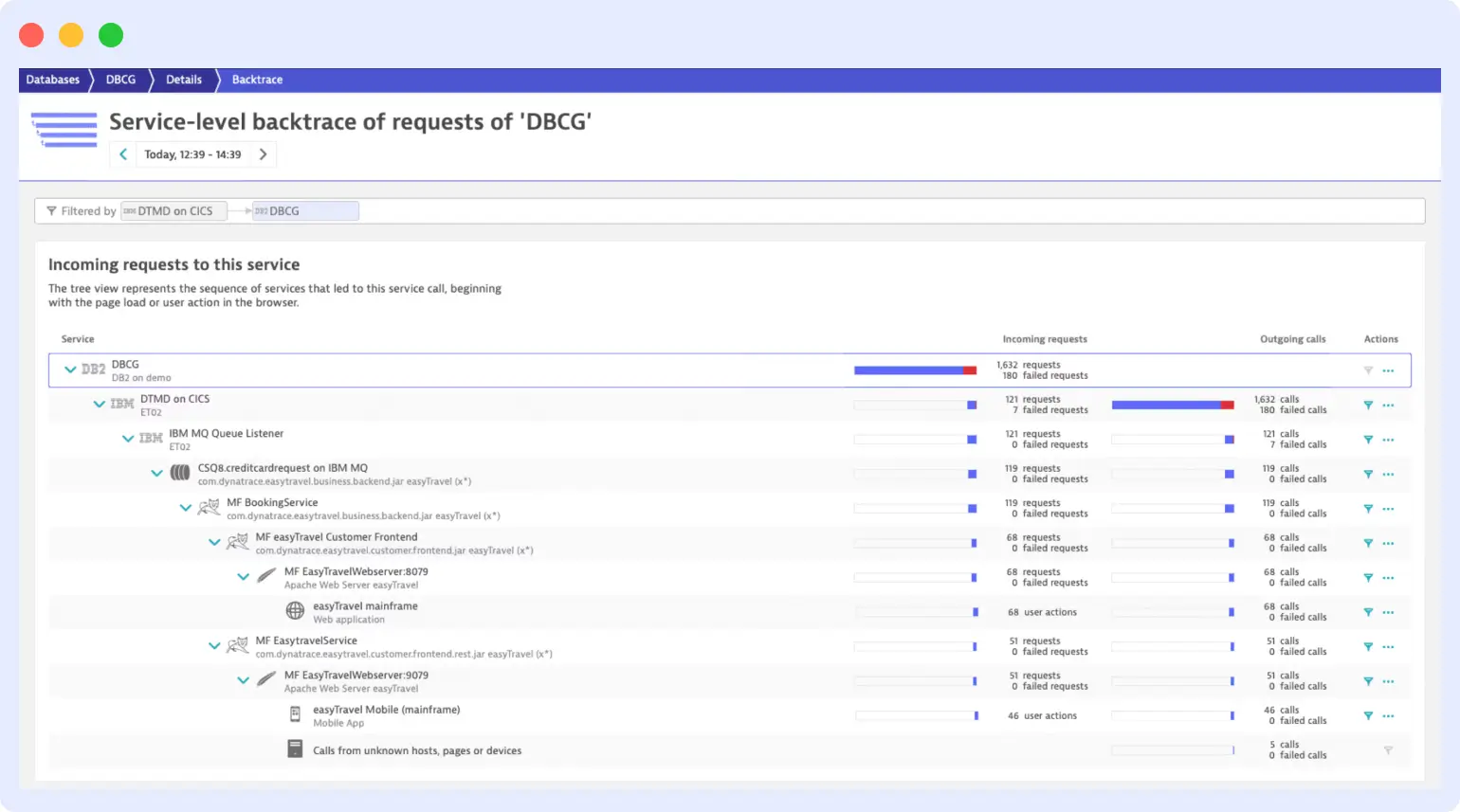This screenshot has width=1460, height=812.
Task: Open more actions for DTMD on CICS
Action: [x=1388, y=406]
